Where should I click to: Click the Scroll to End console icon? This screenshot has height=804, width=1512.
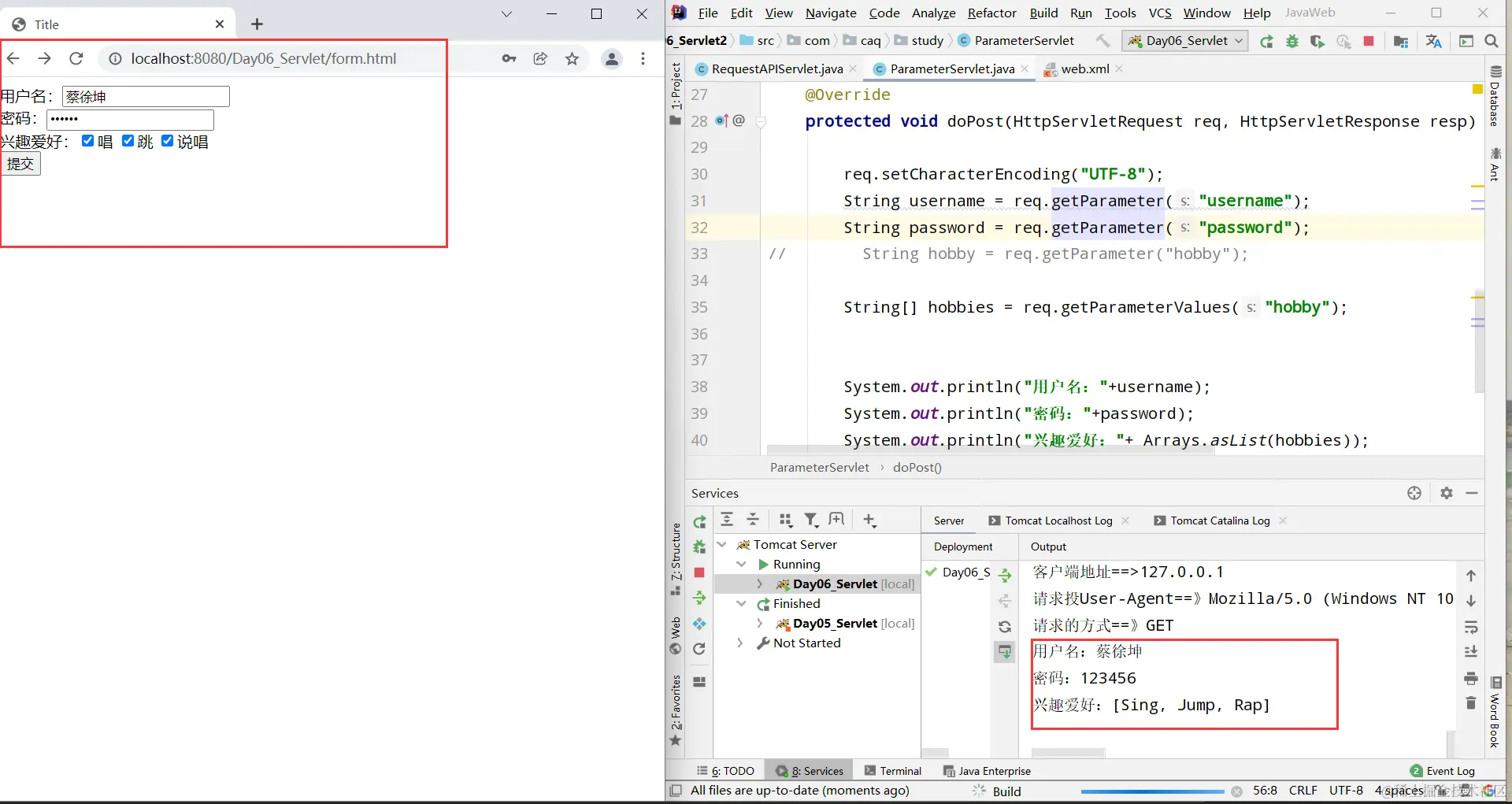1471,652
